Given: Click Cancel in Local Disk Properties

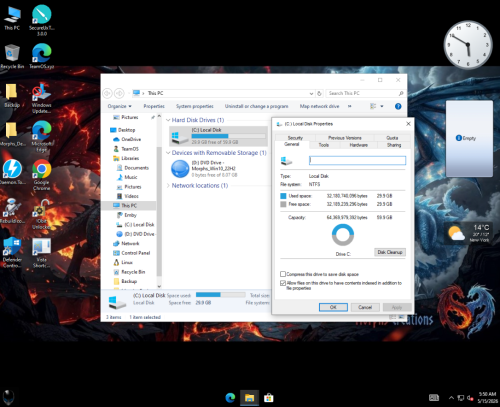Looking at the screenshot, I should tap(365, 307).
